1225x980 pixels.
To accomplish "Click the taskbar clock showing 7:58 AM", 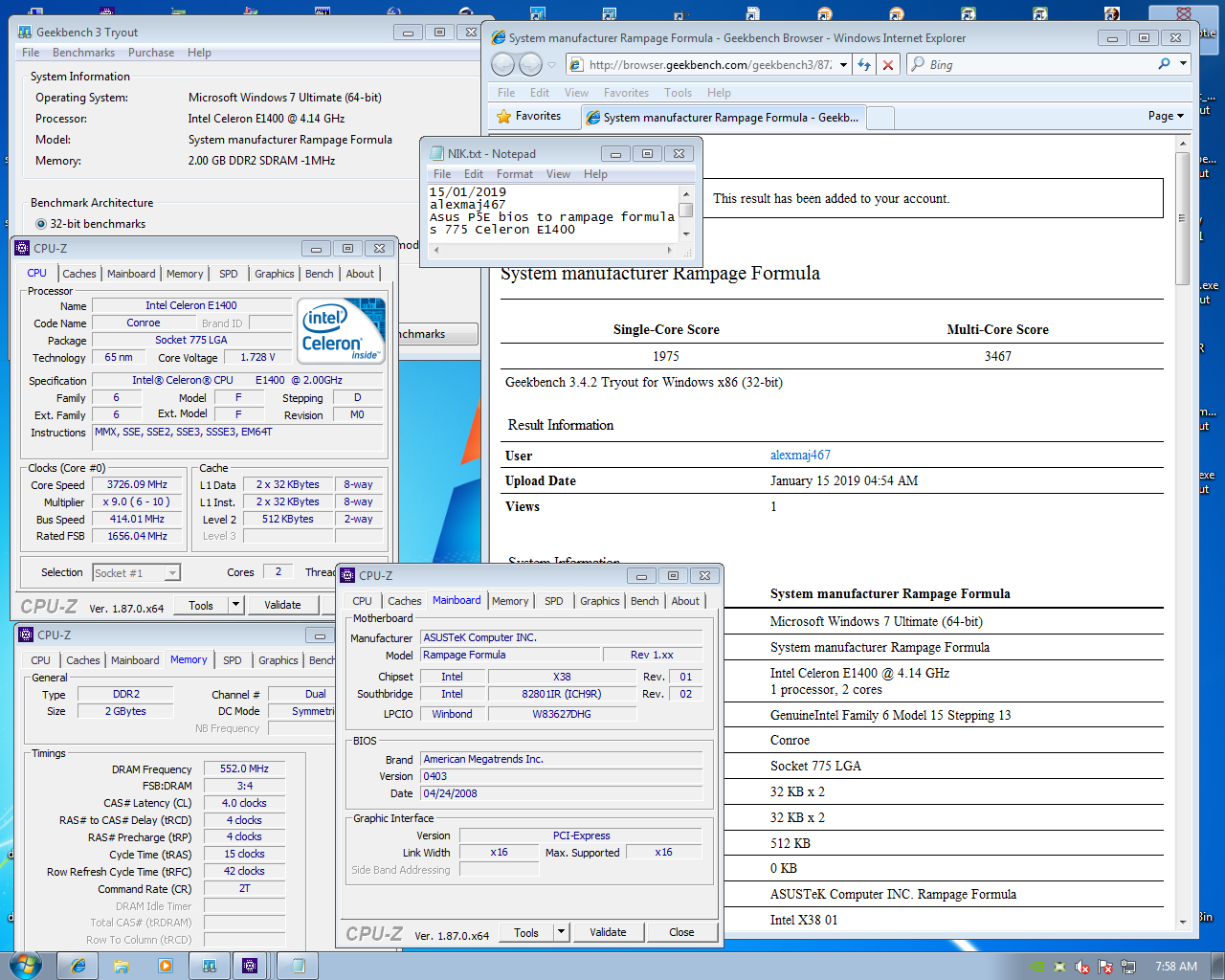I will [1176, 967].
